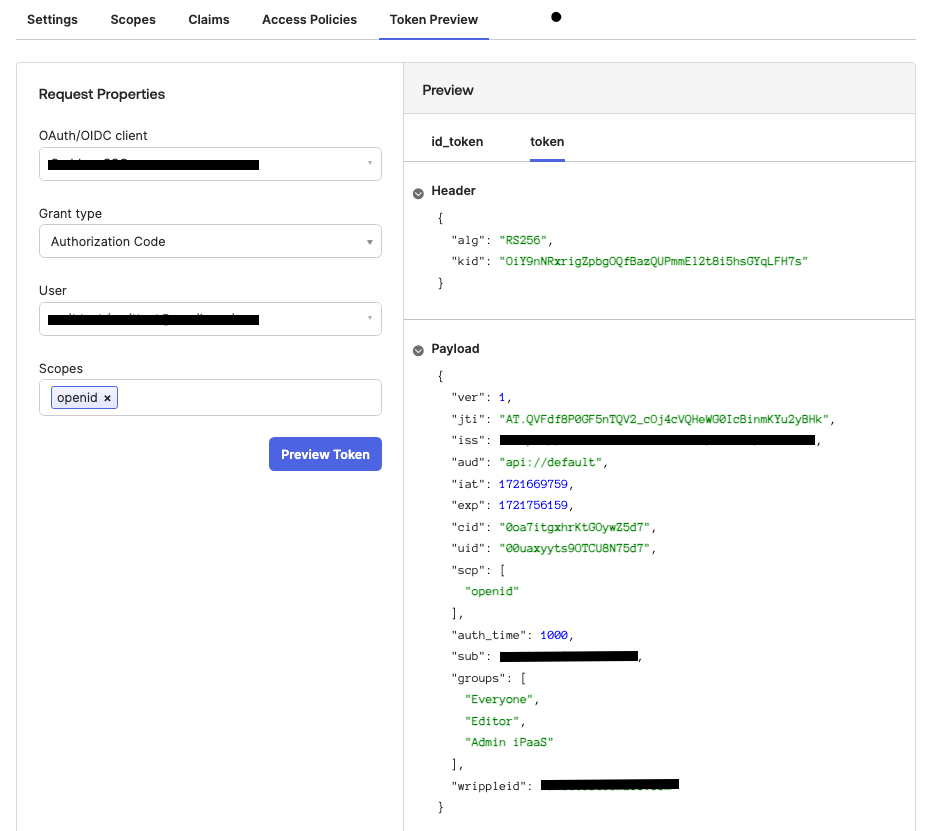Click the uid value string
The width and height of the screenshot is (939, 831).
pos(574,548)
